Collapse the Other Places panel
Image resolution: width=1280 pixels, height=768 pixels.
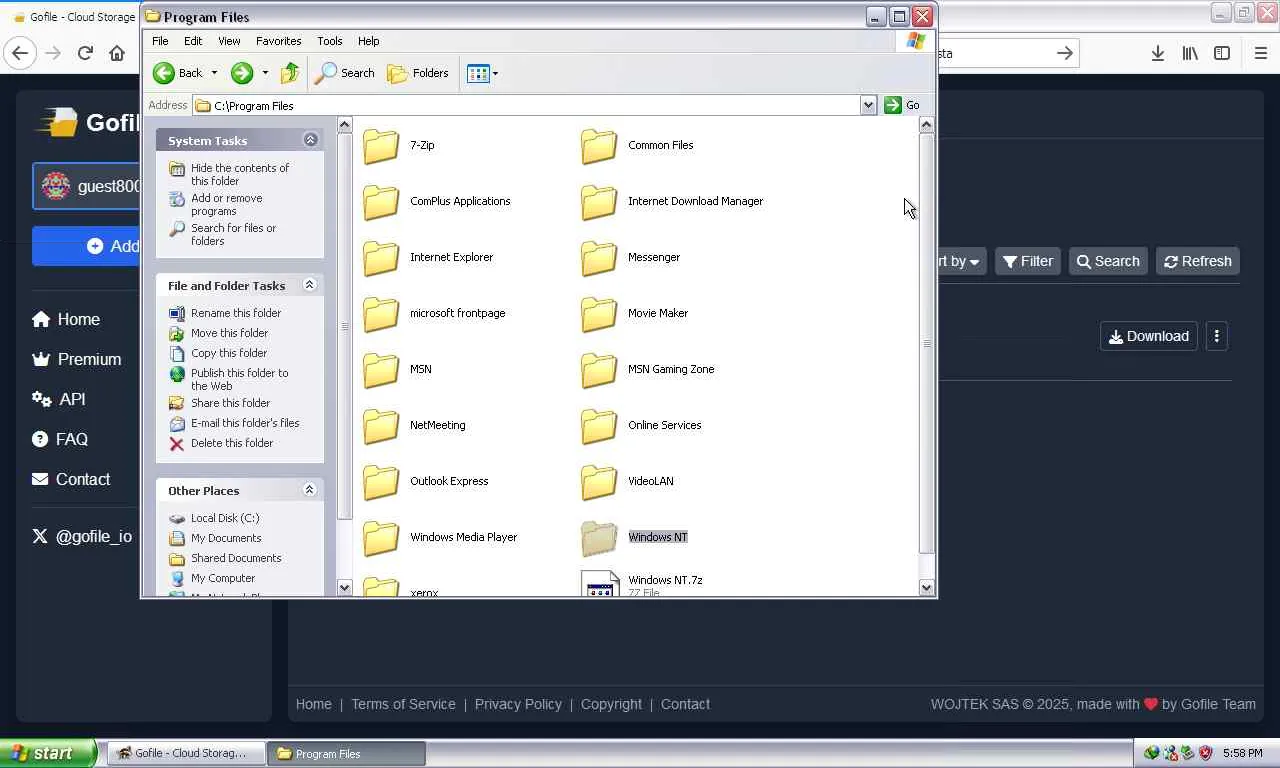pos(310,490)
